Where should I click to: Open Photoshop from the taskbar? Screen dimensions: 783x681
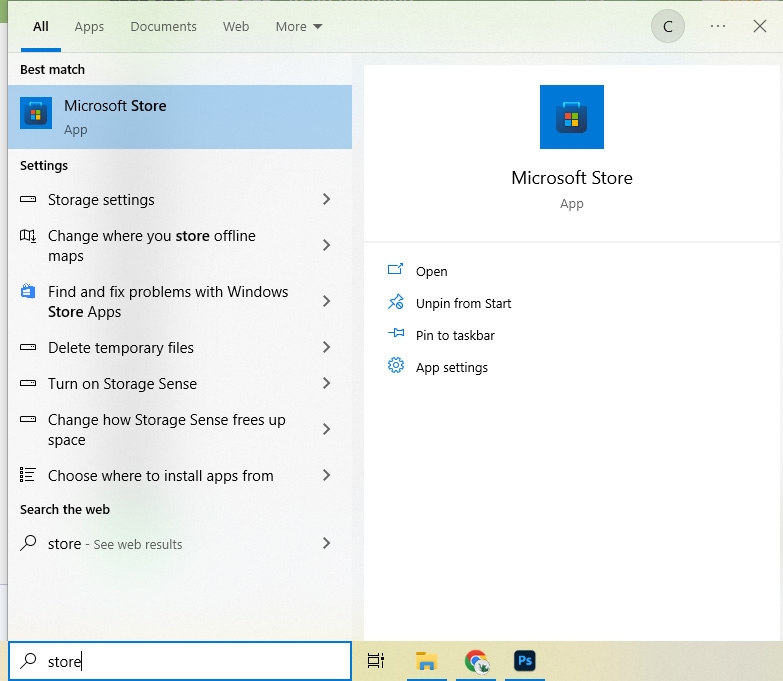[525, 661]
